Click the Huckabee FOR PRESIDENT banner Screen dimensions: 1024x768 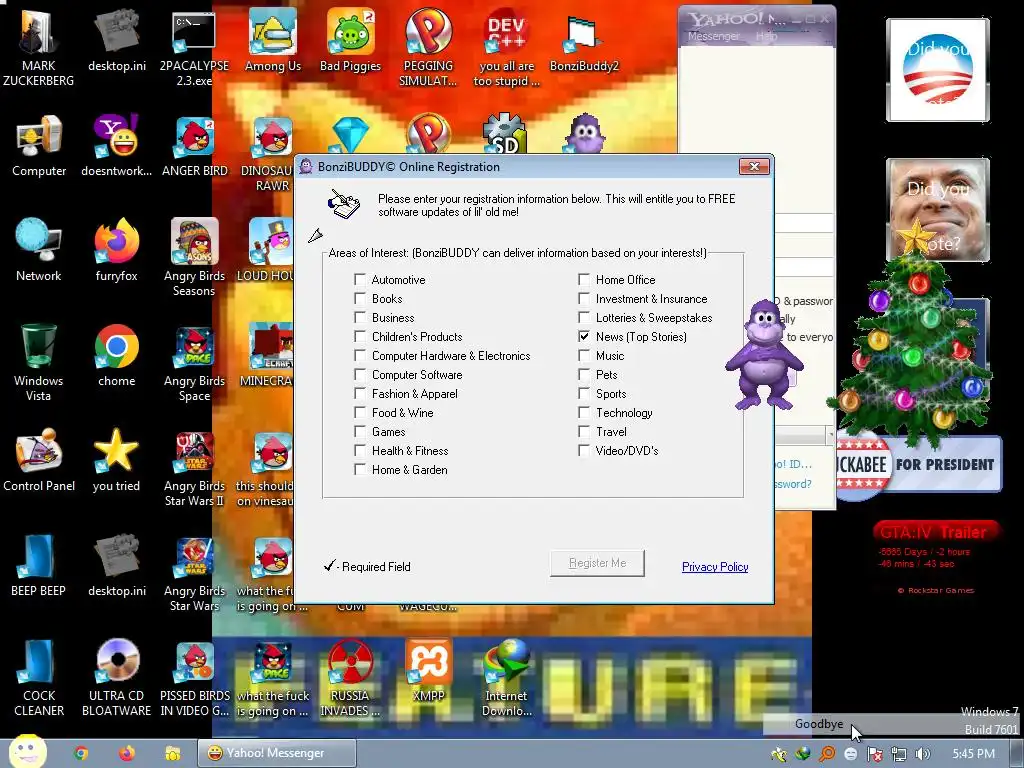click(x=920, y=464)
